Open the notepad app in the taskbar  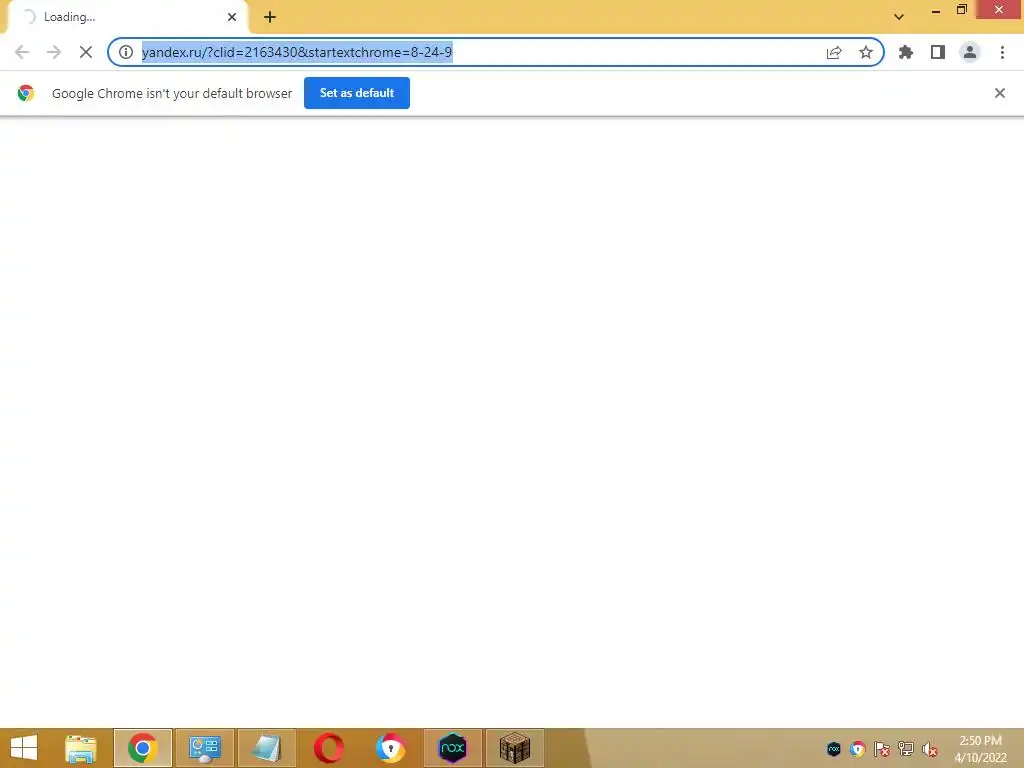tap(266, 748)
